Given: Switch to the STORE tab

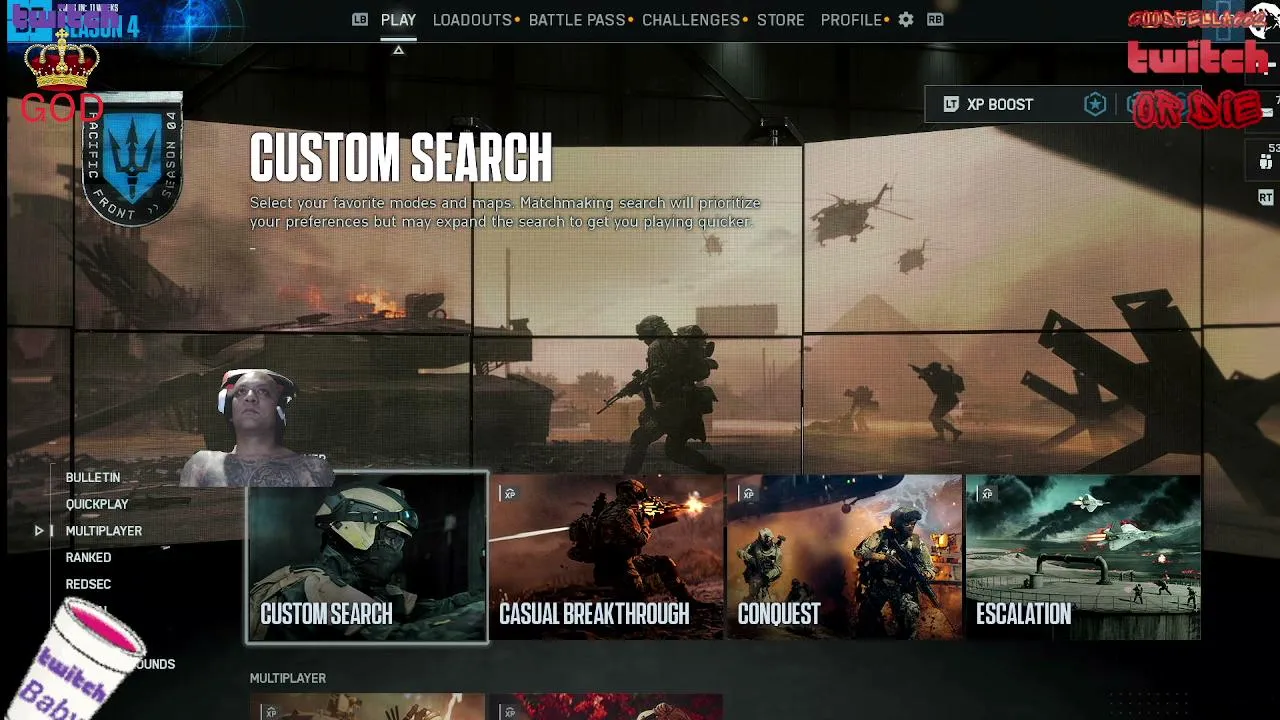Looking at the screenshot, I should click(x=781, y=20).
